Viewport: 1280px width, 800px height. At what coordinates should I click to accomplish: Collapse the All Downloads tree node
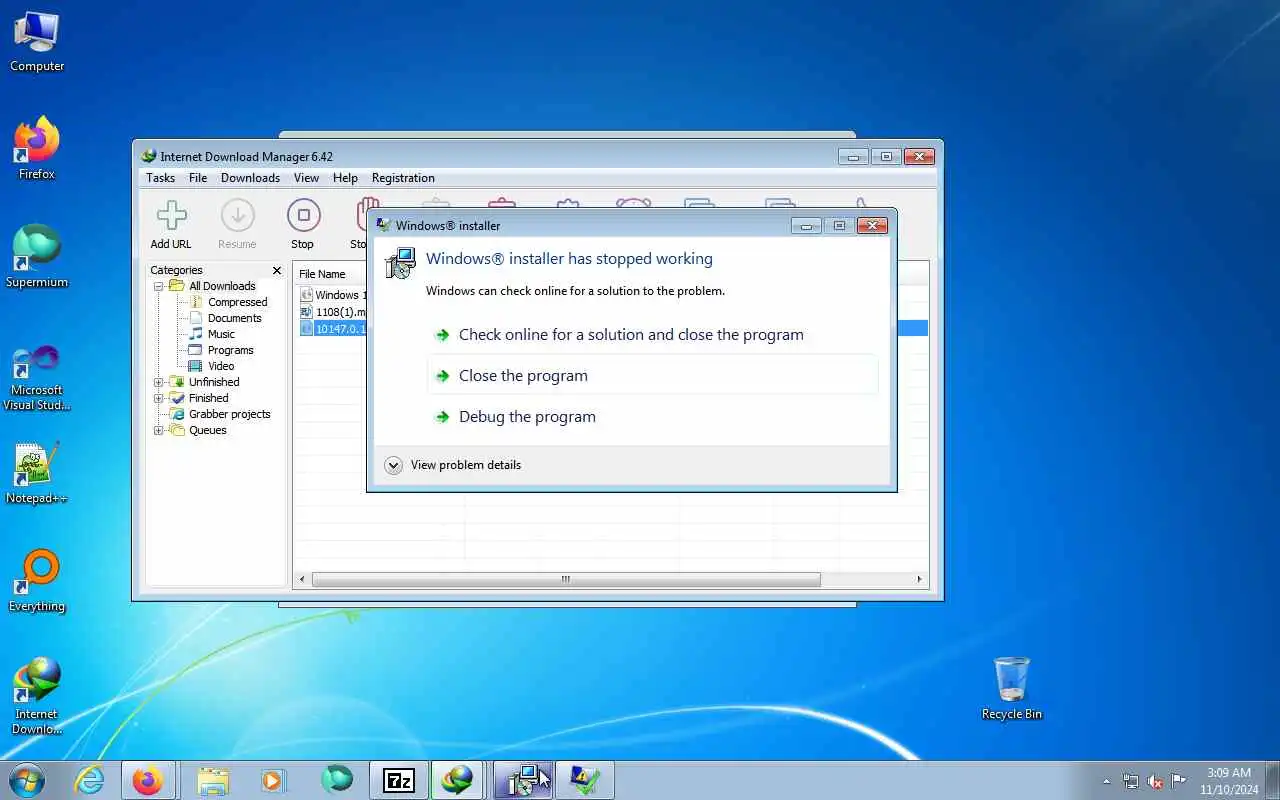click(x=158, y=286)
